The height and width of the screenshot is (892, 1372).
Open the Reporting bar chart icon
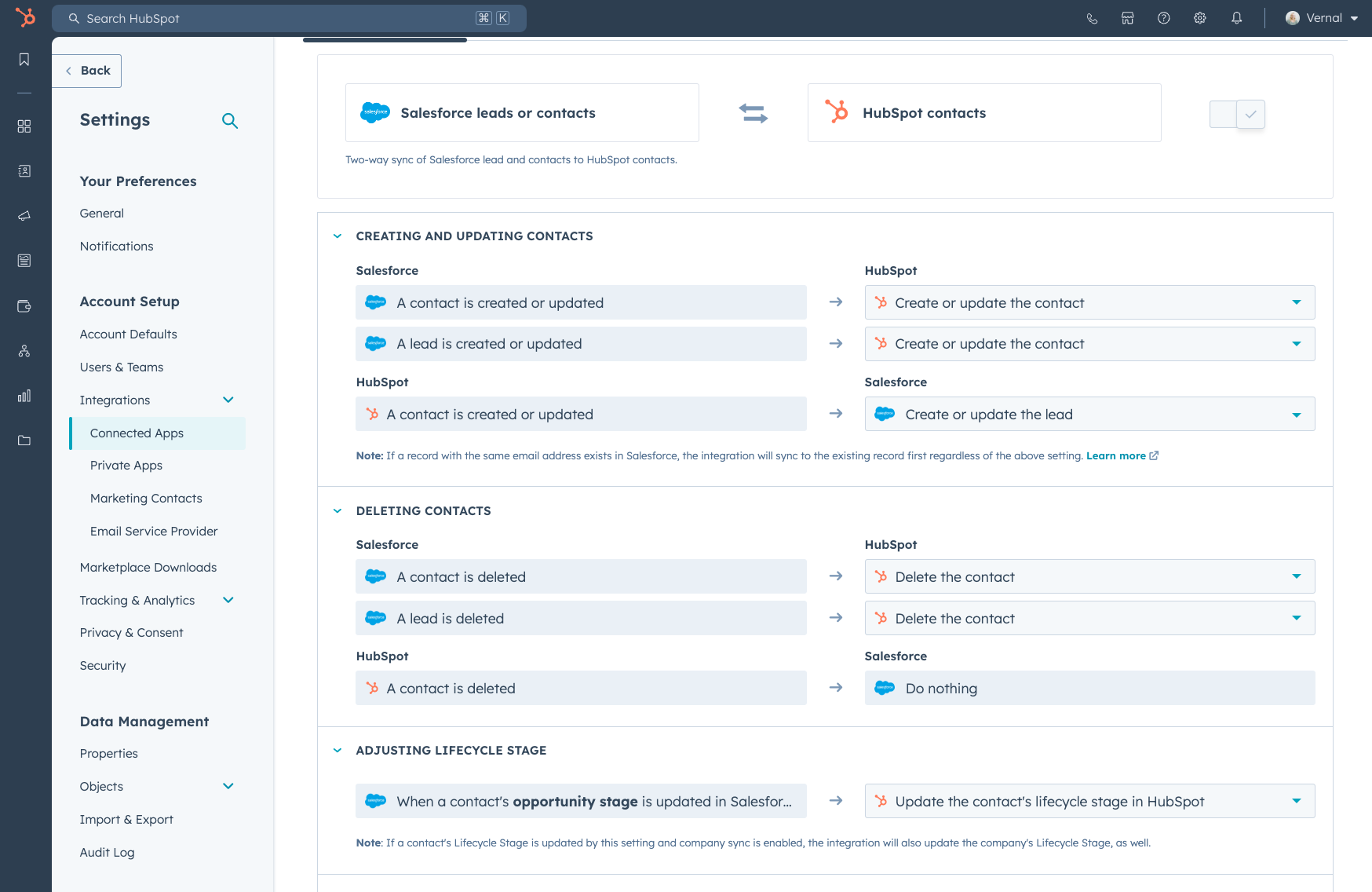pos(24,396)
